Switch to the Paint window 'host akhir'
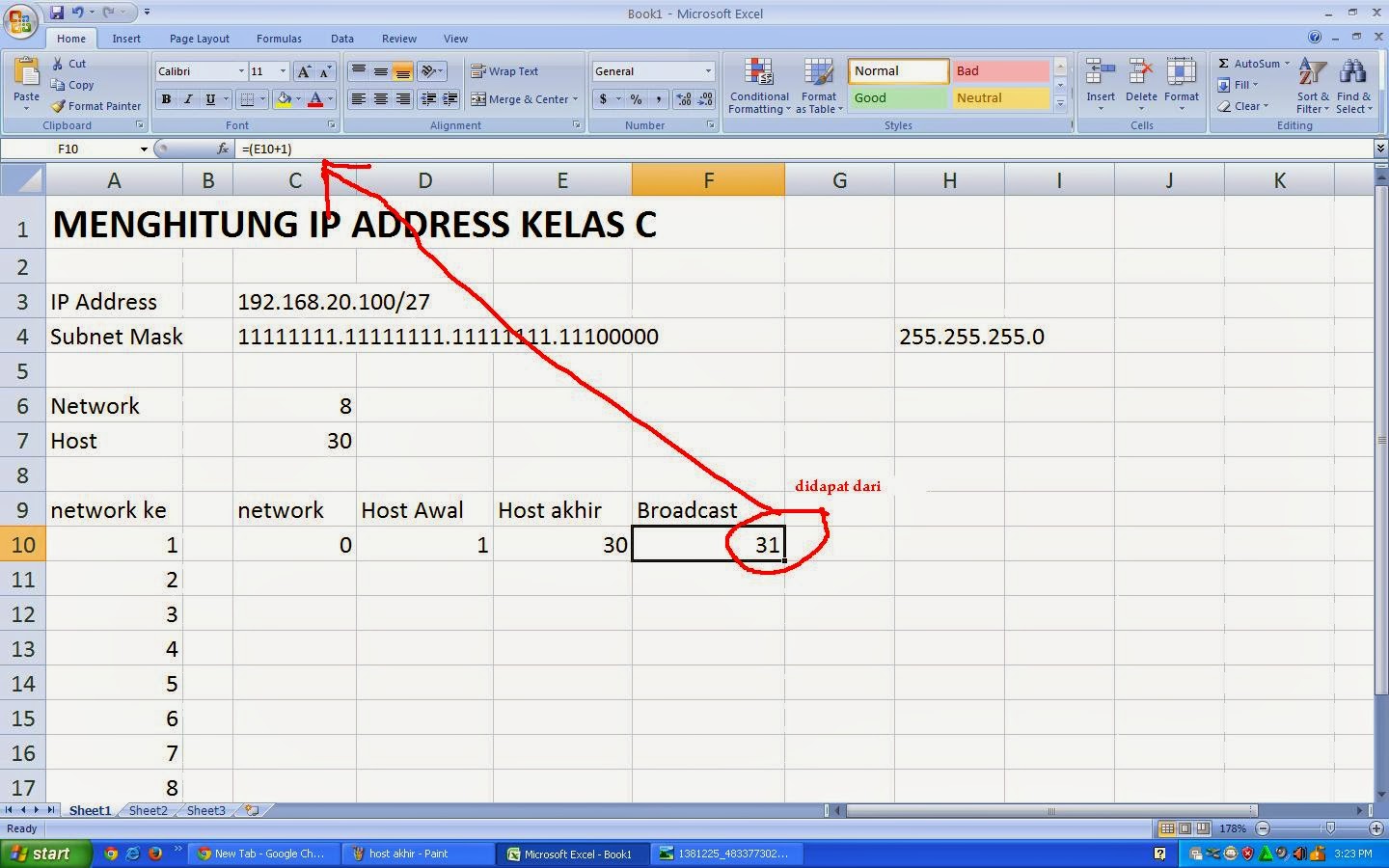Screen dimensions: 1389x868 pyautogui.click(x=415, y=854)
